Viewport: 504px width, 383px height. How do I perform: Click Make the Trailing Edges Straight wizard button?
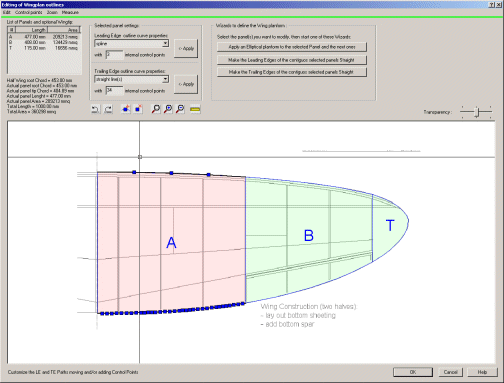[292, 72]
